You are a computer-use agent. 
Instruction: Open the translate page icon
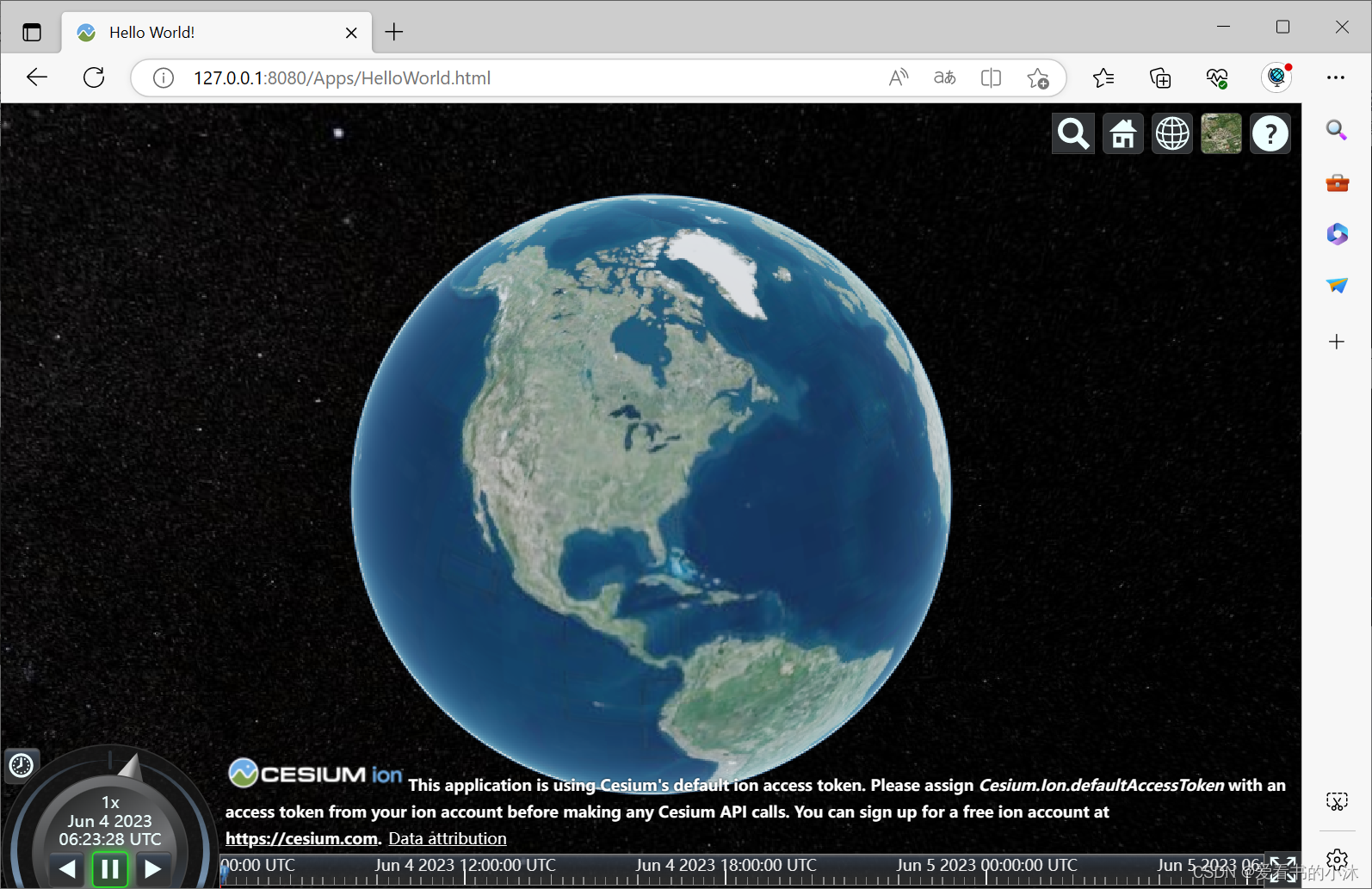click(x=944, y=78)
